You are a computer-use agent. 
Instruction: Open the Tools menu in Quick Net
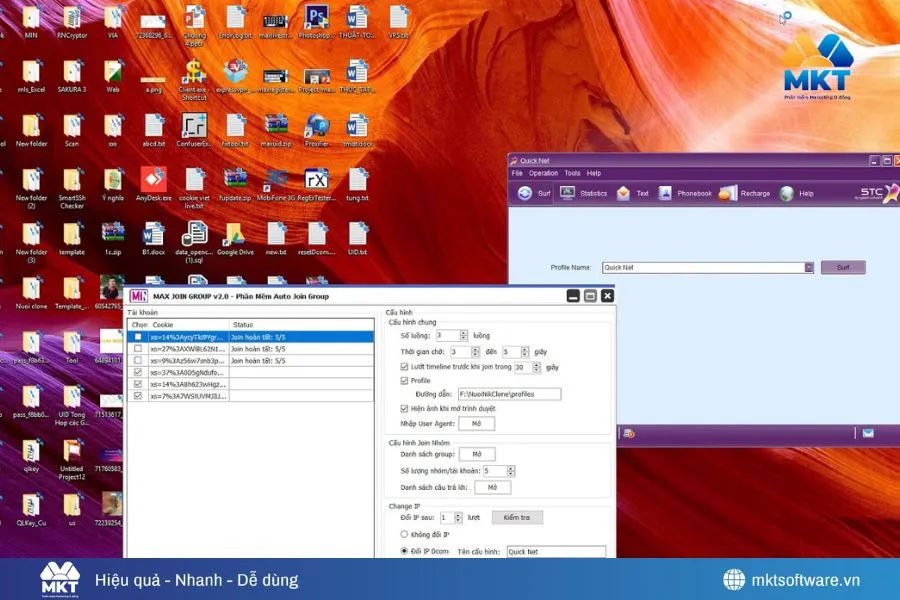click(572, 174)
